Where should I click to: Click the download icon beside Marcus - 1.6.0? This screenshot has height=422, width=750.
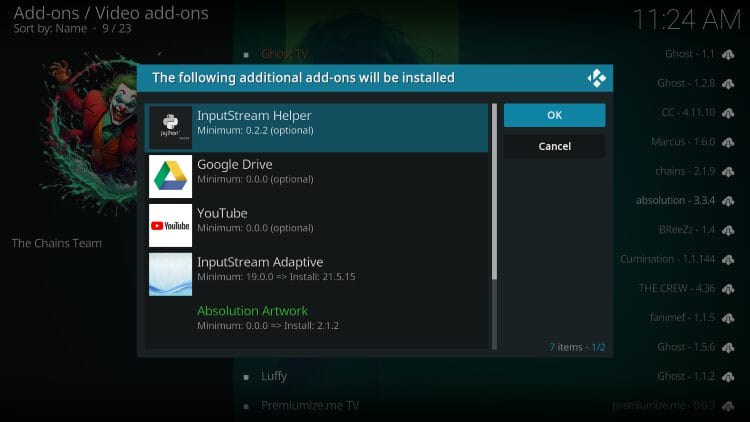728,143
